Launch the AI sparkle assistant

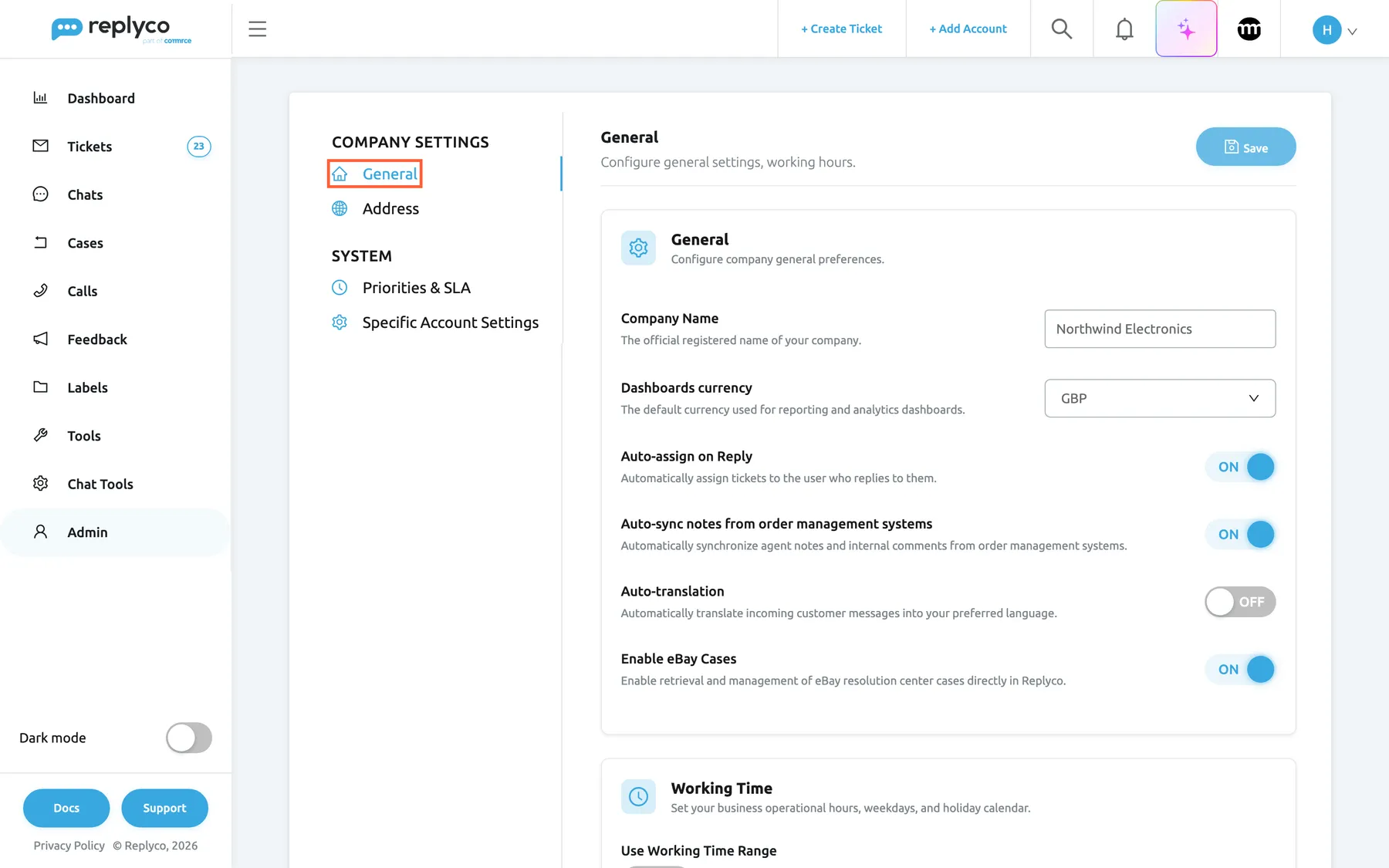tap(1186, 29)
